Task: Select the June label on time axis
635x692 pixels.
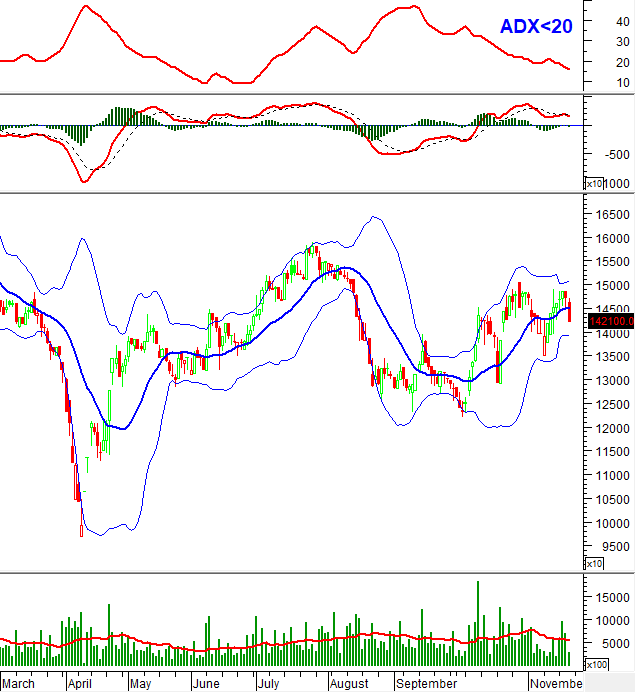Action: coord(205,684)
